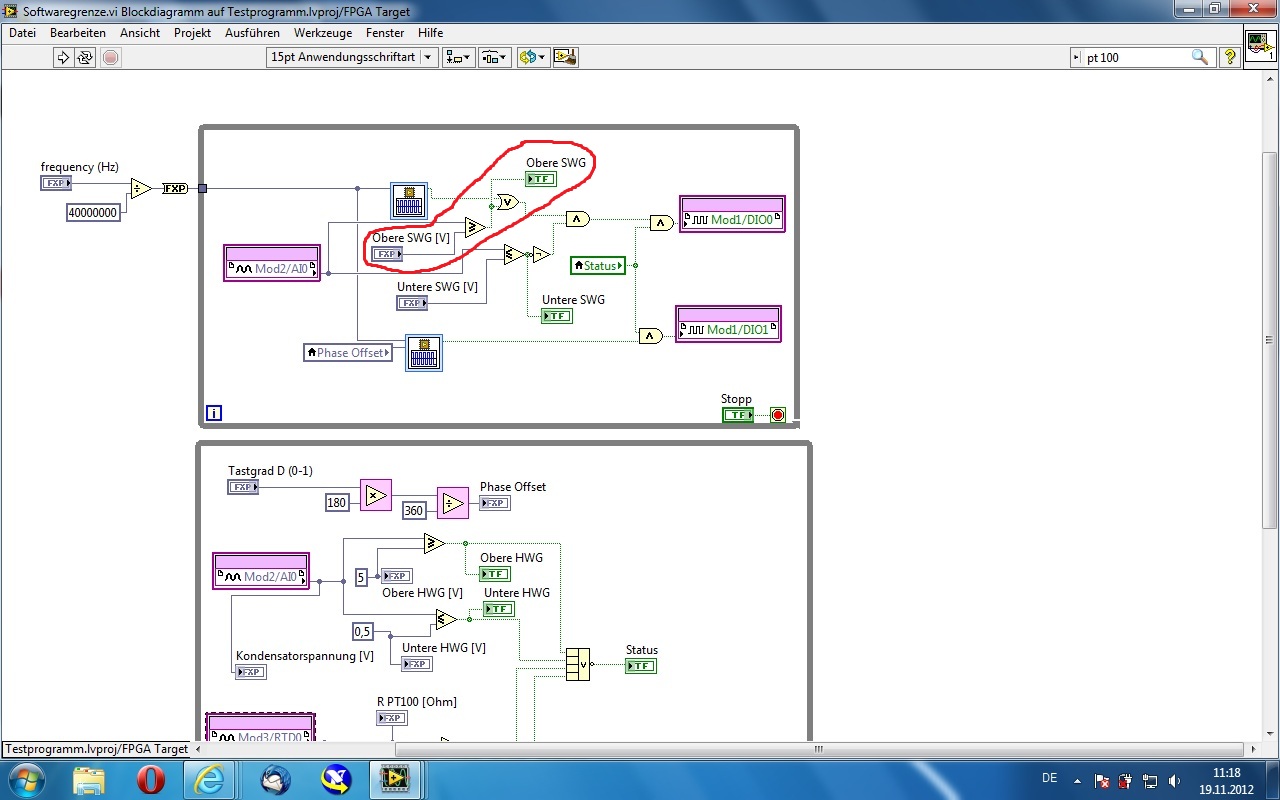Click the volume icon in the system tray
Image resolution: width=1280 pixels, height=800 pixels.
[x=1174, y=780]
